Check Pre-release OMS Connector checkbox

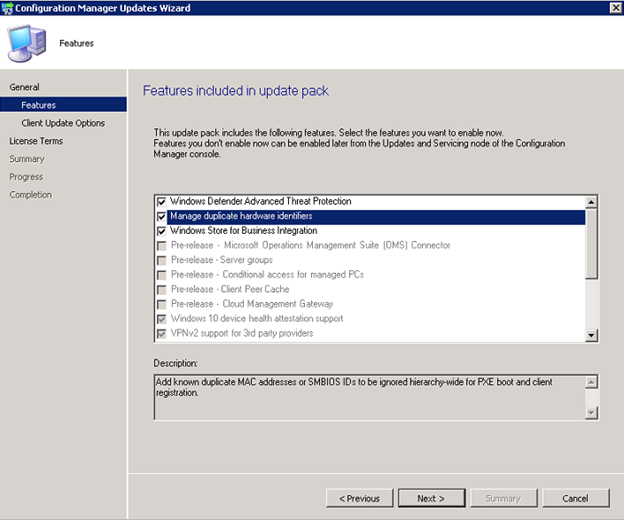tap(161, 246)
